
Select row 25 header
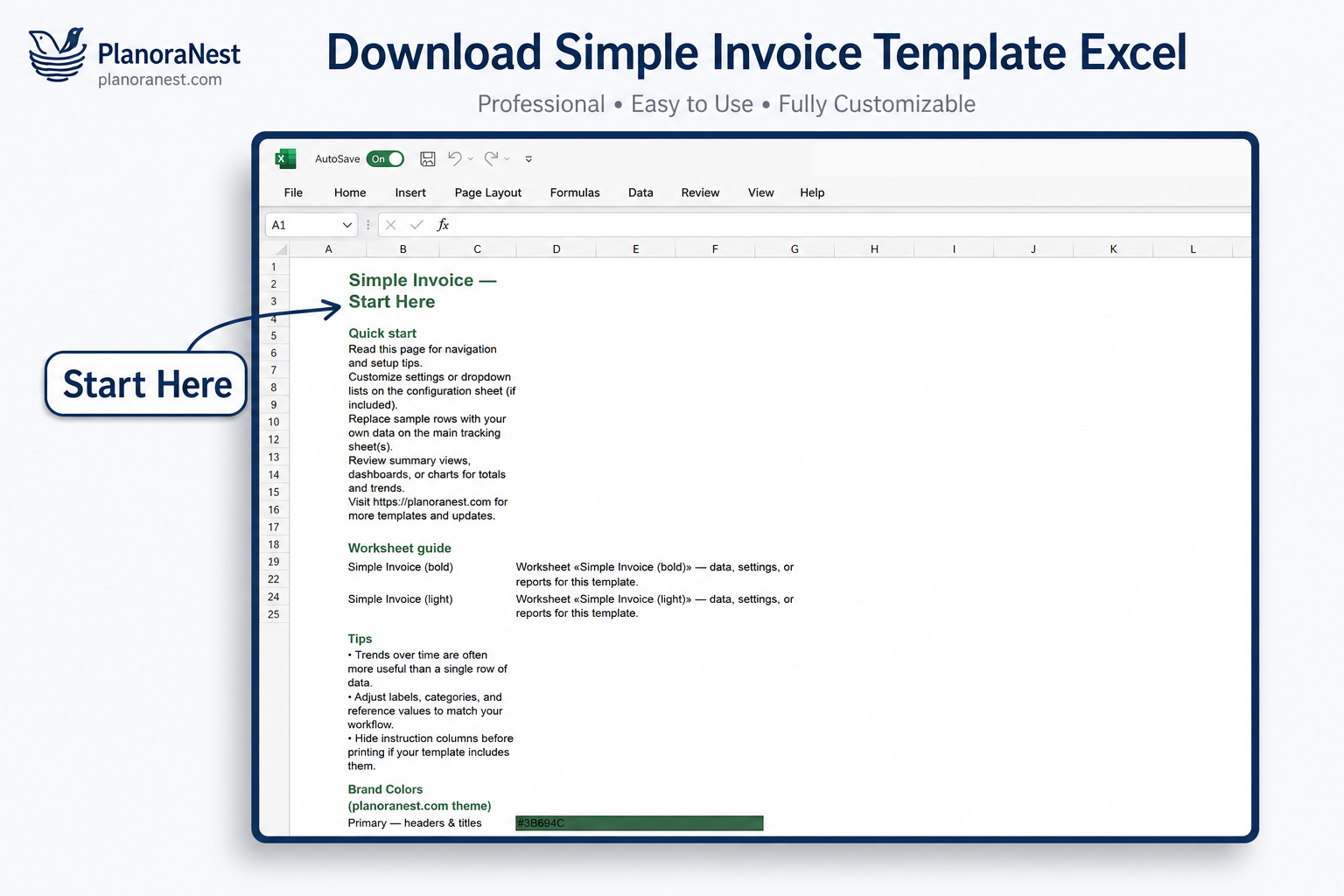pyautogui.click(x=274, y=614)
